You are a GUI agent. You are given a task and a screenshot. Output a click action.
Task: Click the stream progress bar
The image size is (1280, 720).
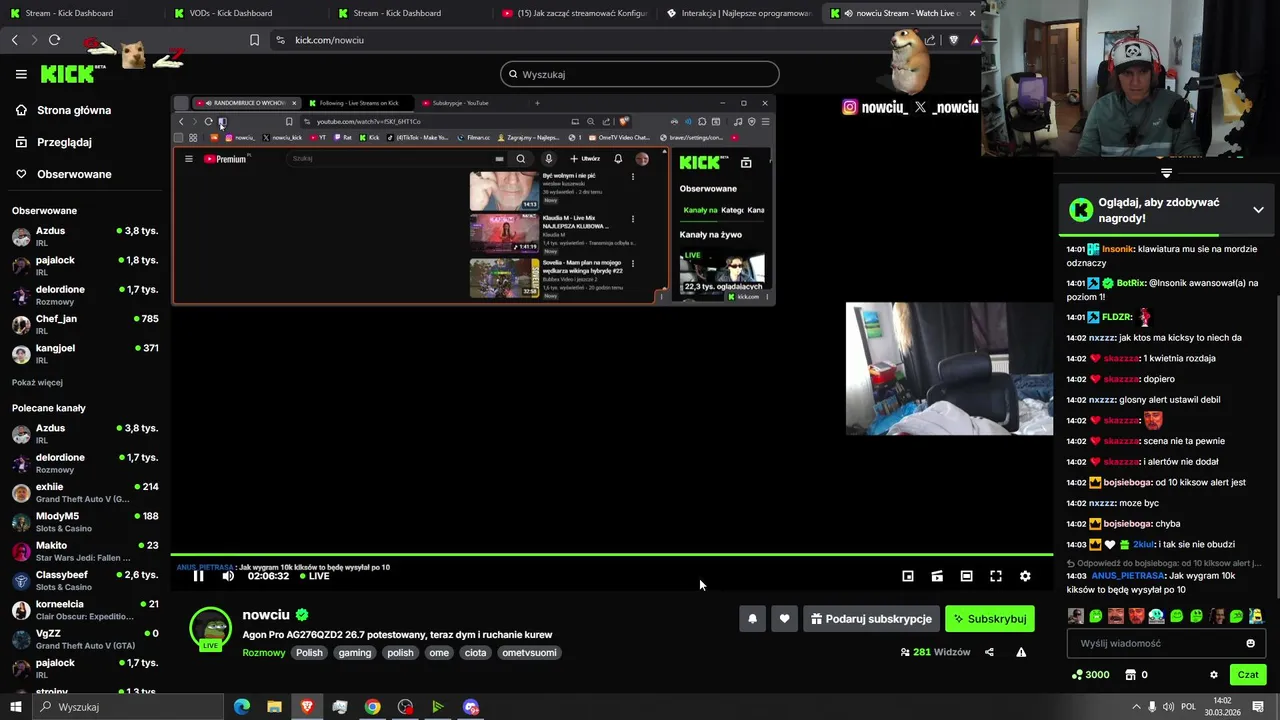coord(611,554)
